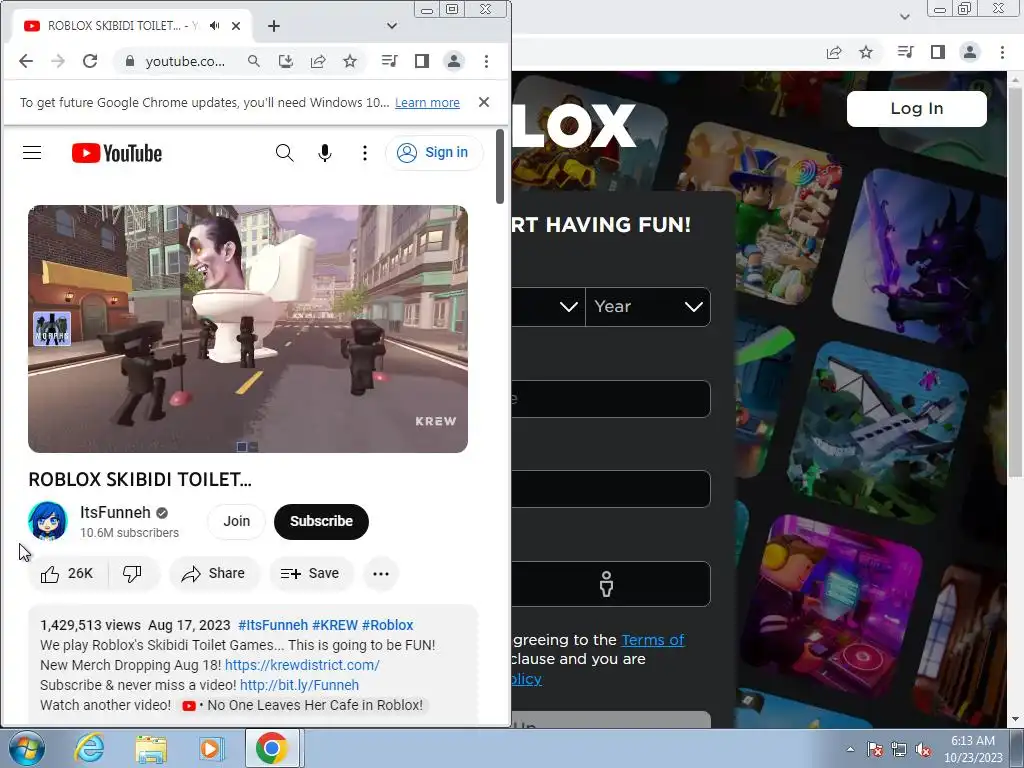Image resolution: width=1024 pixels, height=768 pixels.
Task: Share this page icon in YouTube window
Action: (x=318, y=61)
